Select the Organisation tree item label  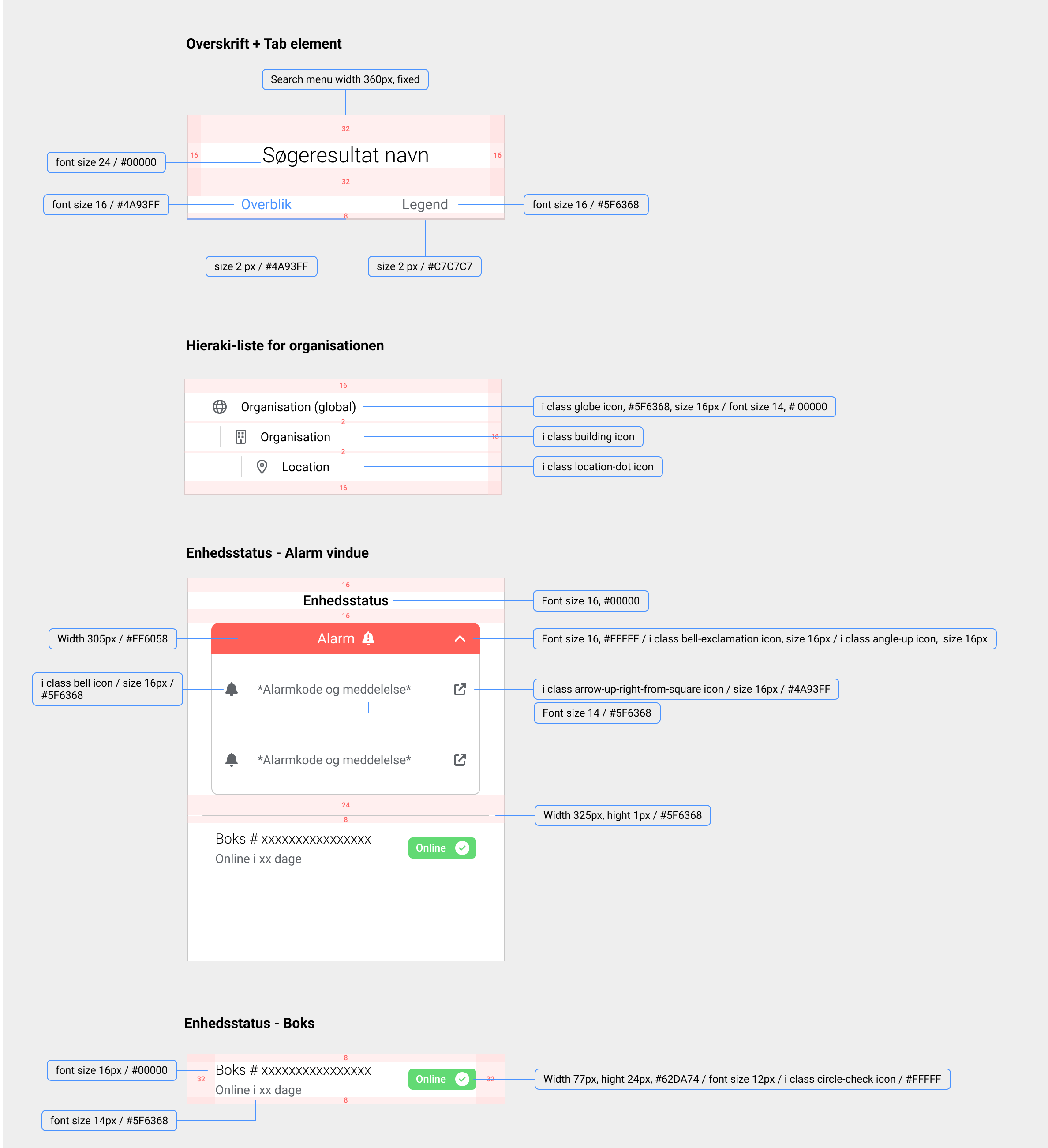pyautogui.click(x=295, y=437)
